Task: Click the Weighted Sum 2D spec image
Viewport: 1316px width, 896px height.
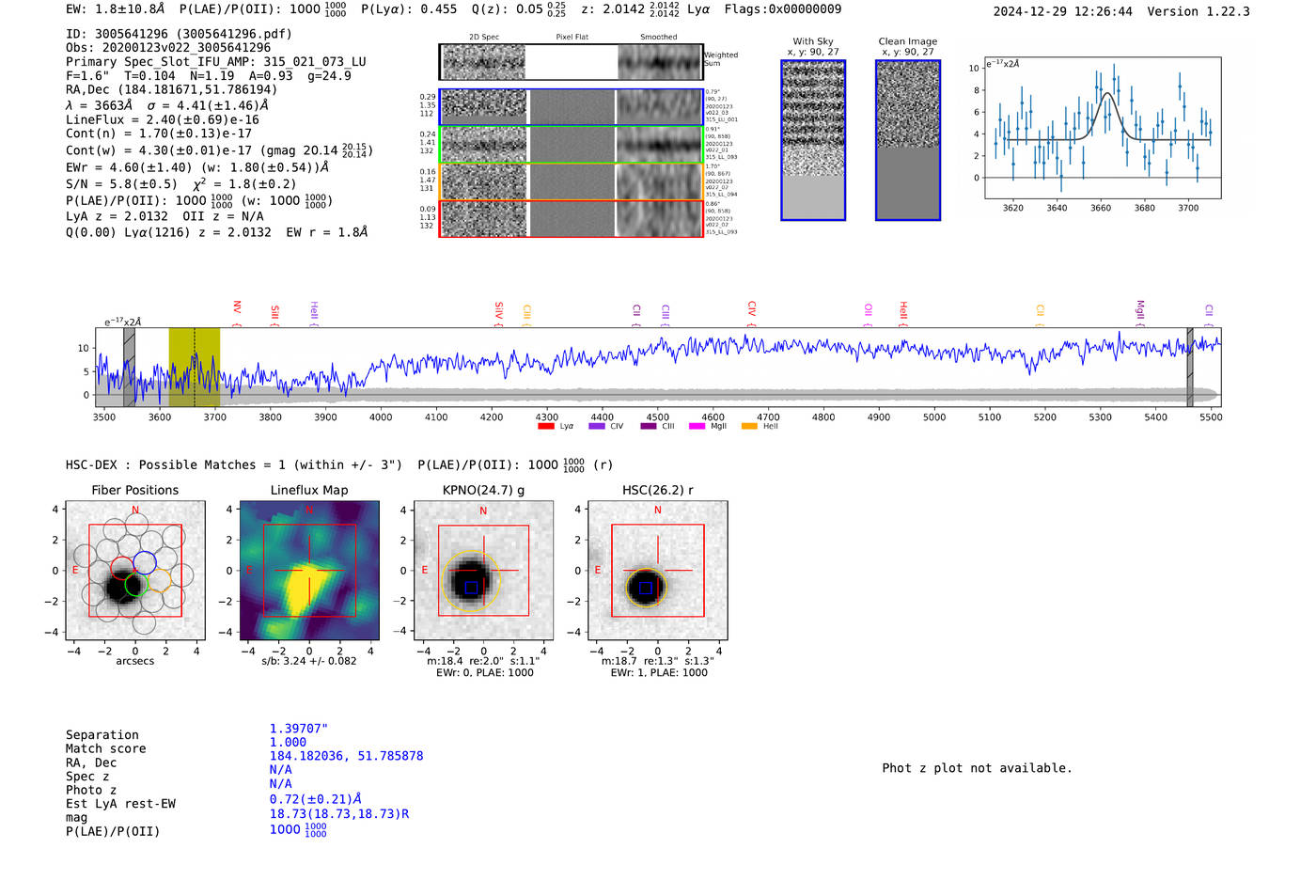Action: pos(483,62)
